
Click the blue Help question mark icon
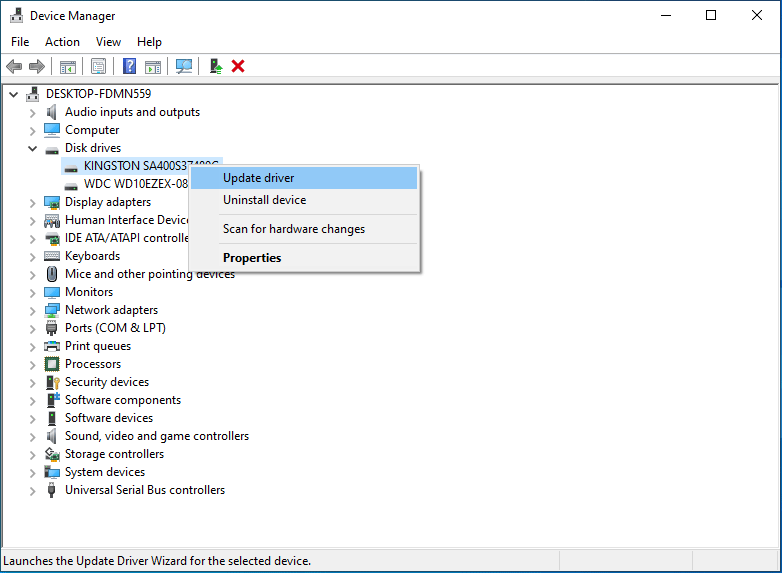click(129, 66)
